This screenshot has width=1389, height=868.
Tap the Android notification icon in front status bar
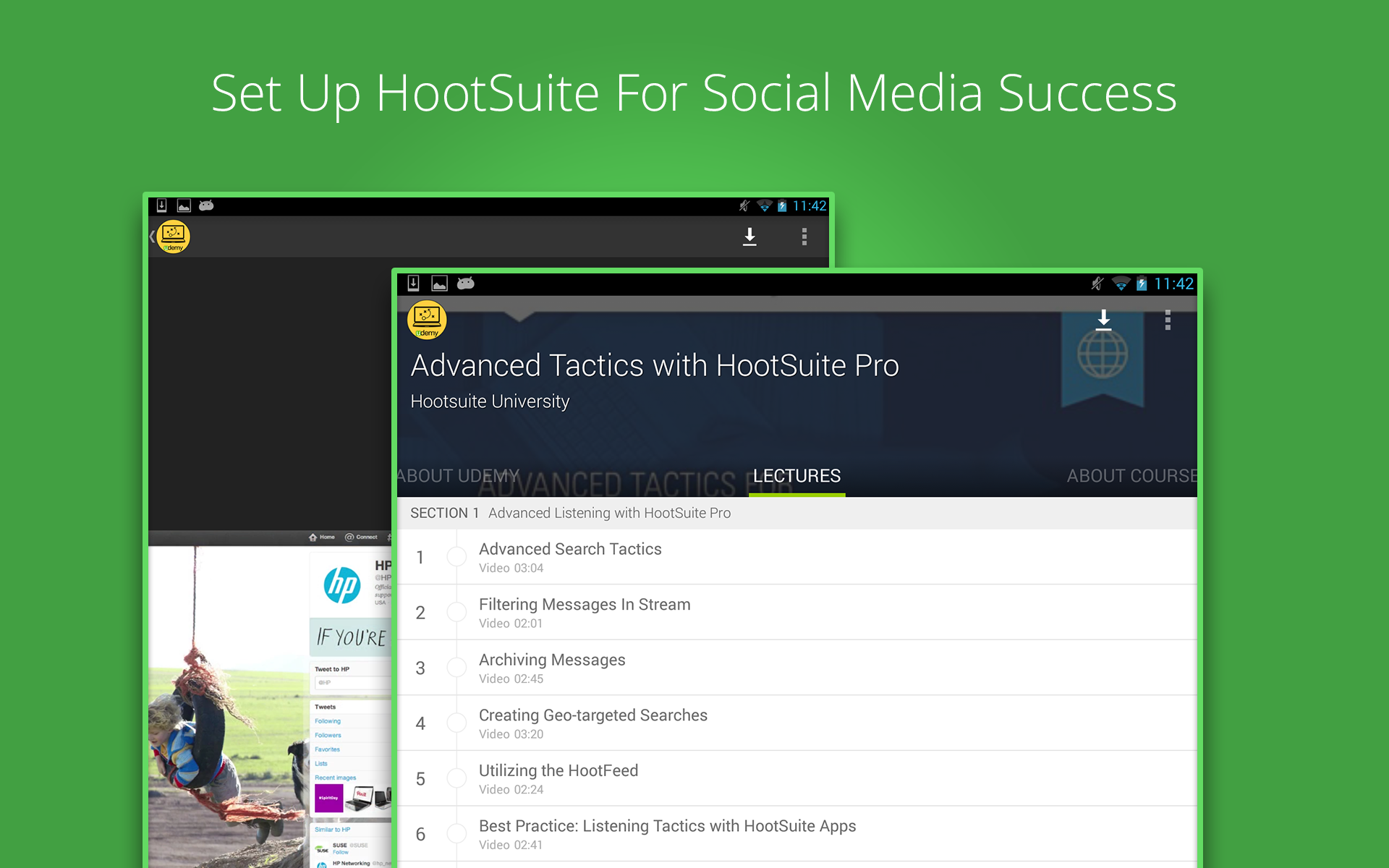[x=466, y=283]
